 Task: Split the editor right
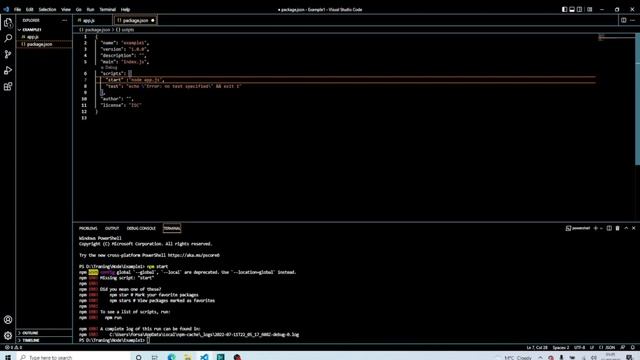pos(623,20)
